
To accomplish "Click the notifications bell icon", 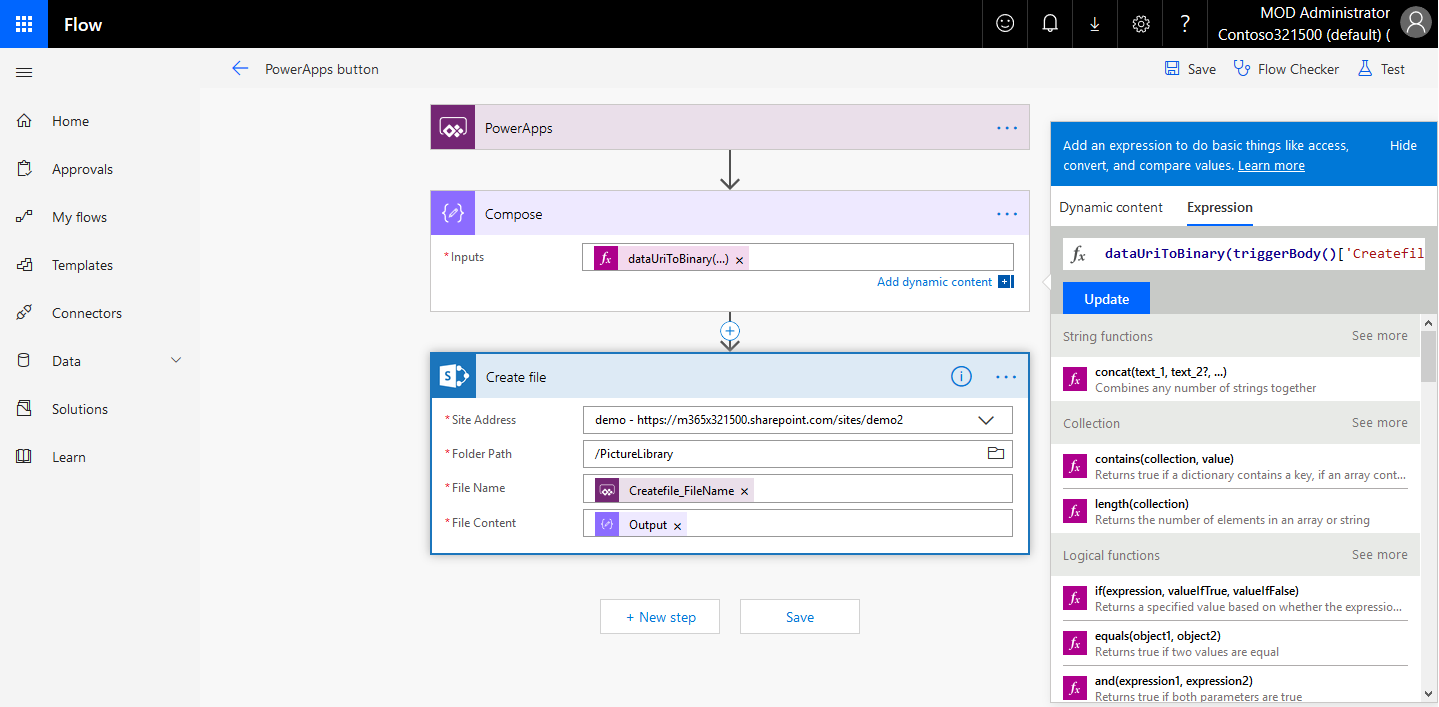I will 1050,24.
